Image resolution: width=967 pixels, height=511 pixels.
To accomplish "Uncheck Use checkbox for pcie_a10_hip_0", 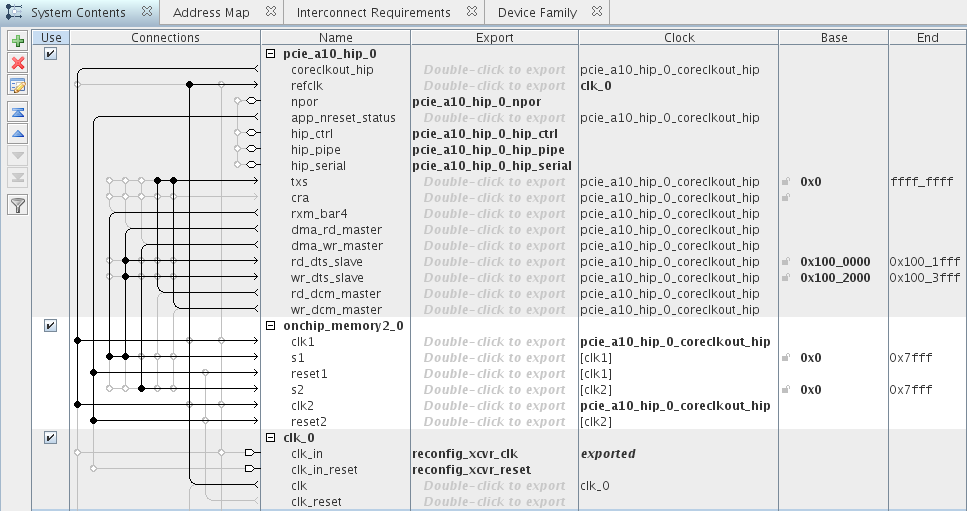I will 51,54.
